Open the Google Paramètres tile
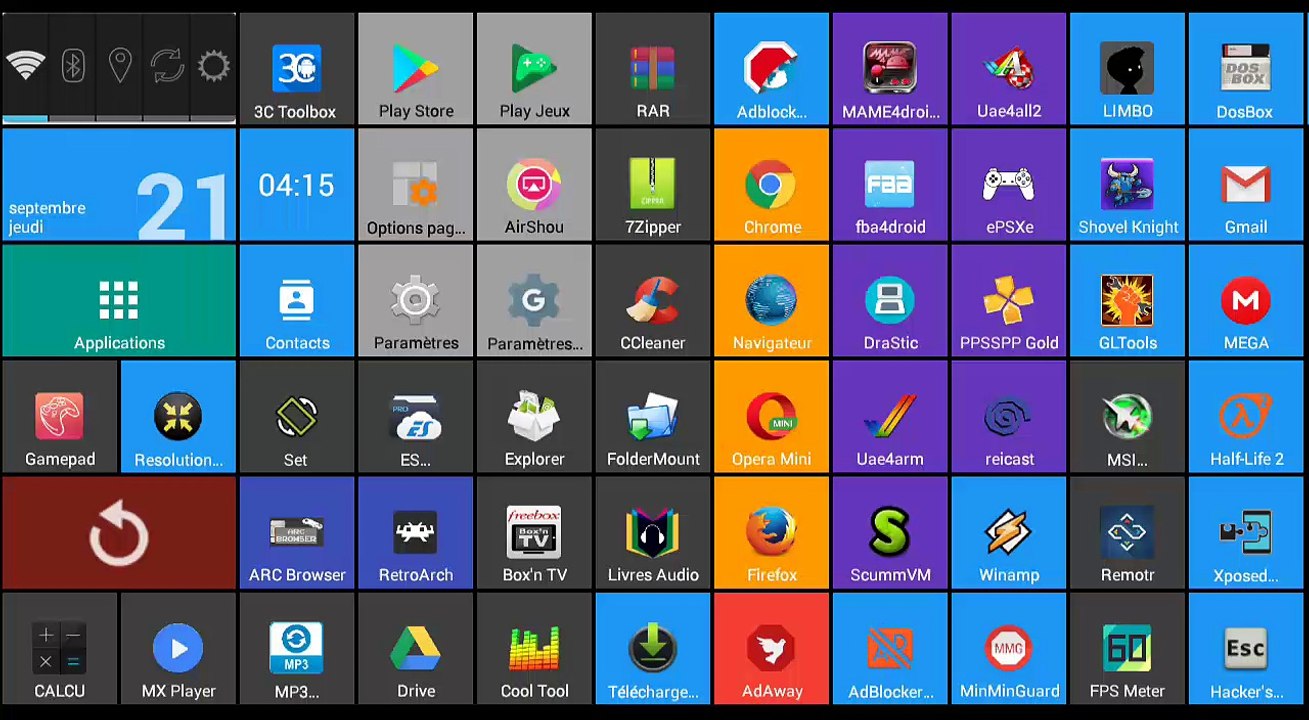Viewport: 1309px width, 720px height. tap(534, 301)
